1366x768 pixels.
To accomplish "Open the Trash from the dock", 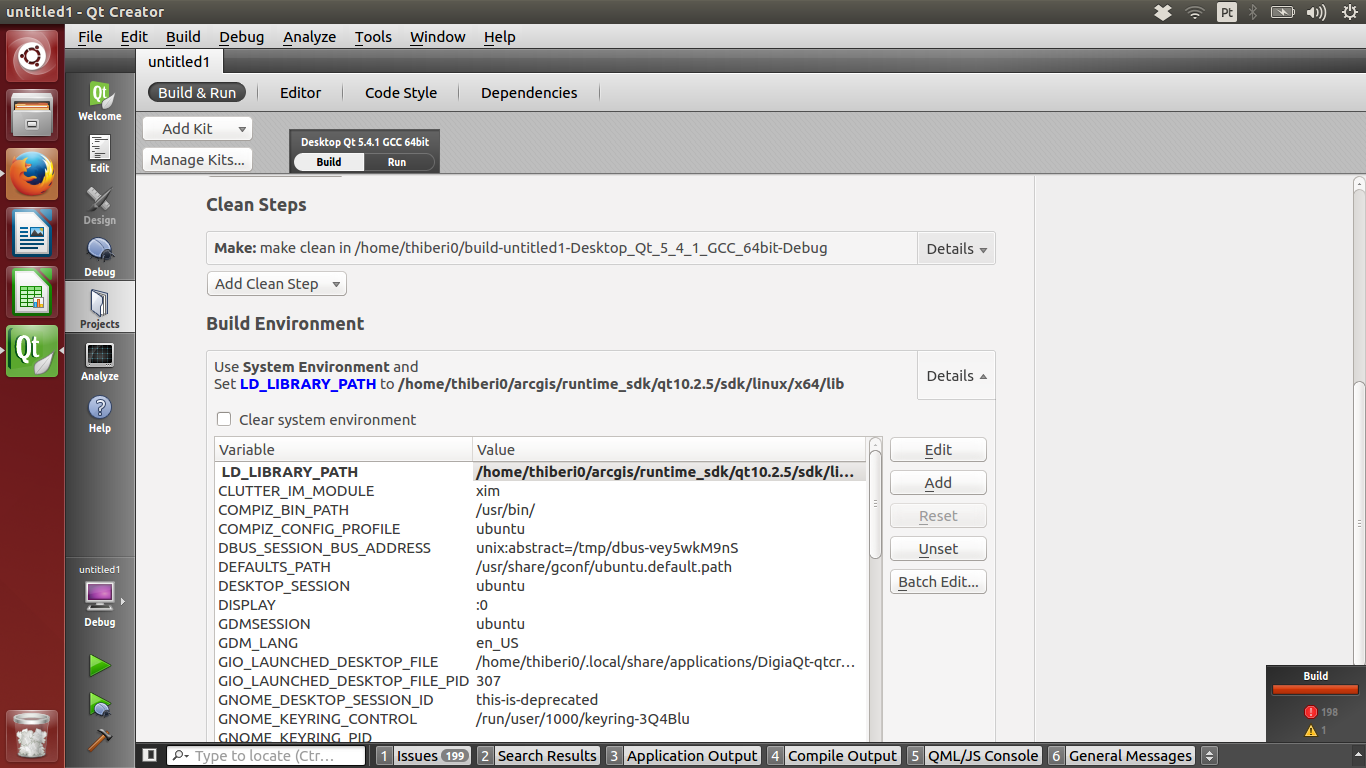I will coord(32,735).
